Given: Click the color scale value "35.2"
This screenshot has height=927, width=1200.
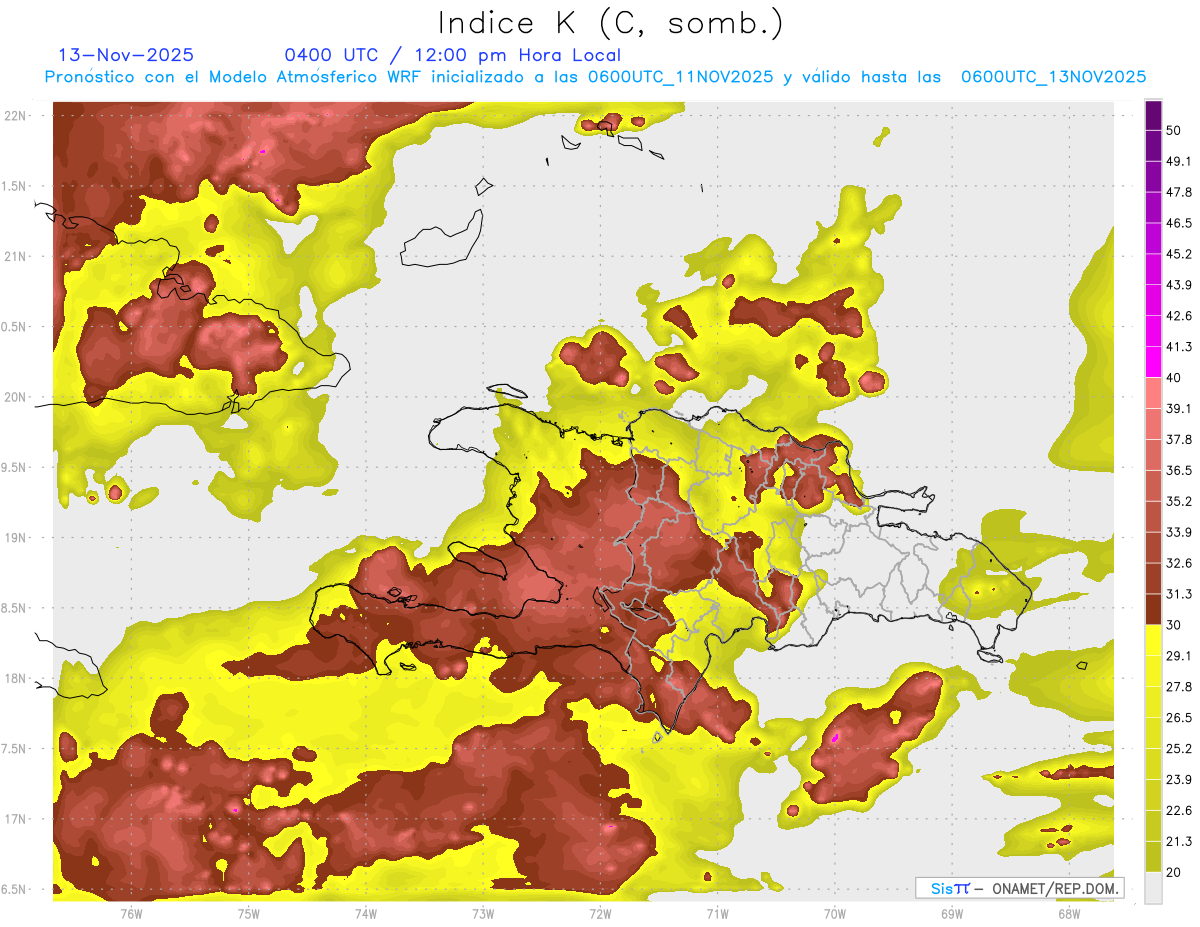Looking at the screenshot, I should tap(1180, 501).
